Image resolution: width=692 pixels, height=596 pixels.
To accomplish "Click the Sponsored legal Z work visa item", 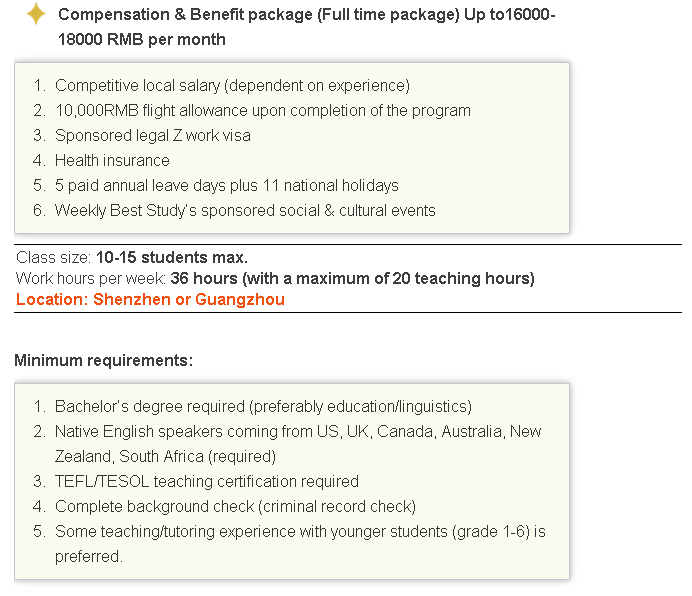I will (153, 136).
